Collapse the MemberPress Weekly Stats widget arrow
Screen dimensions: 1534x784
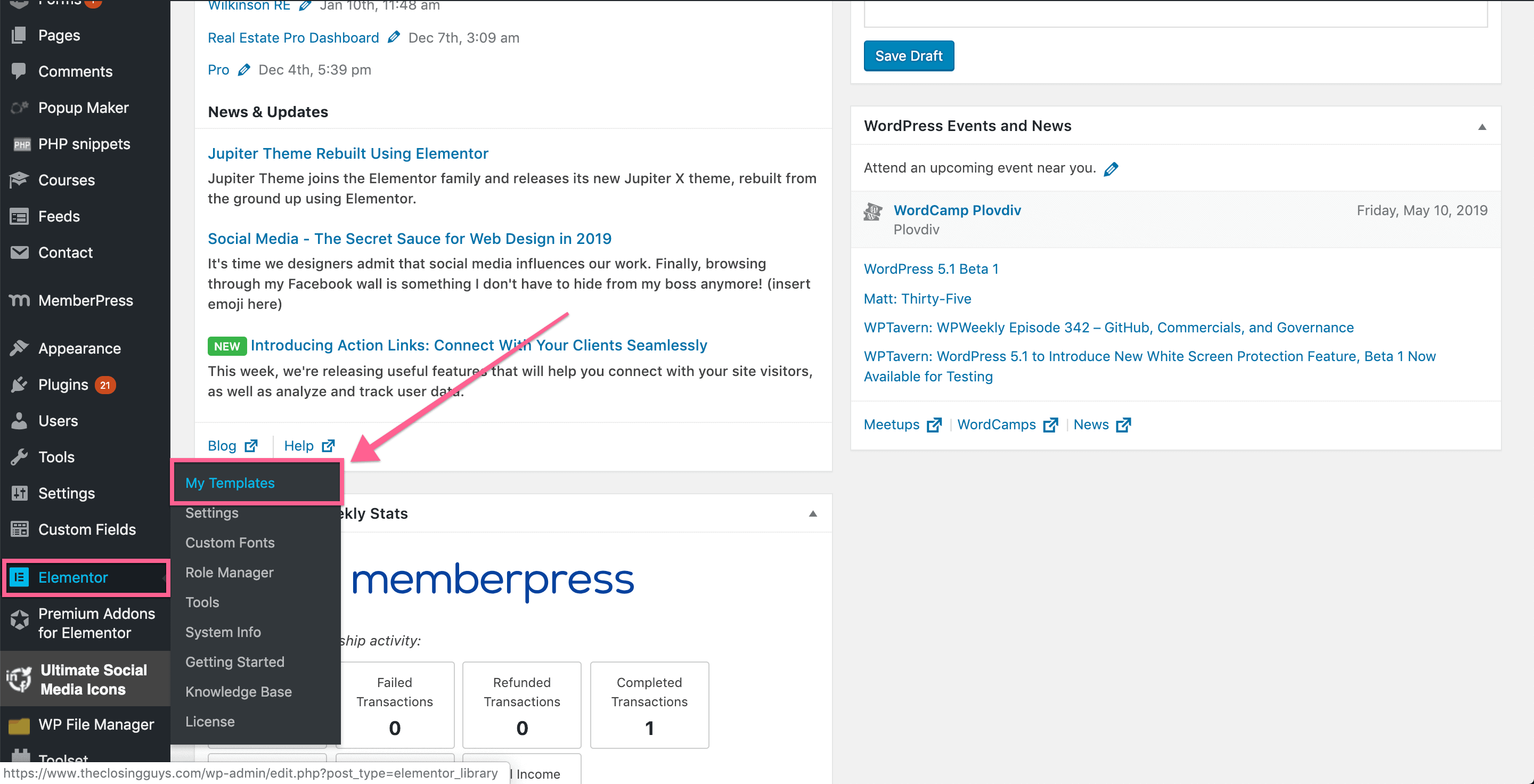[x=813, y=514]
